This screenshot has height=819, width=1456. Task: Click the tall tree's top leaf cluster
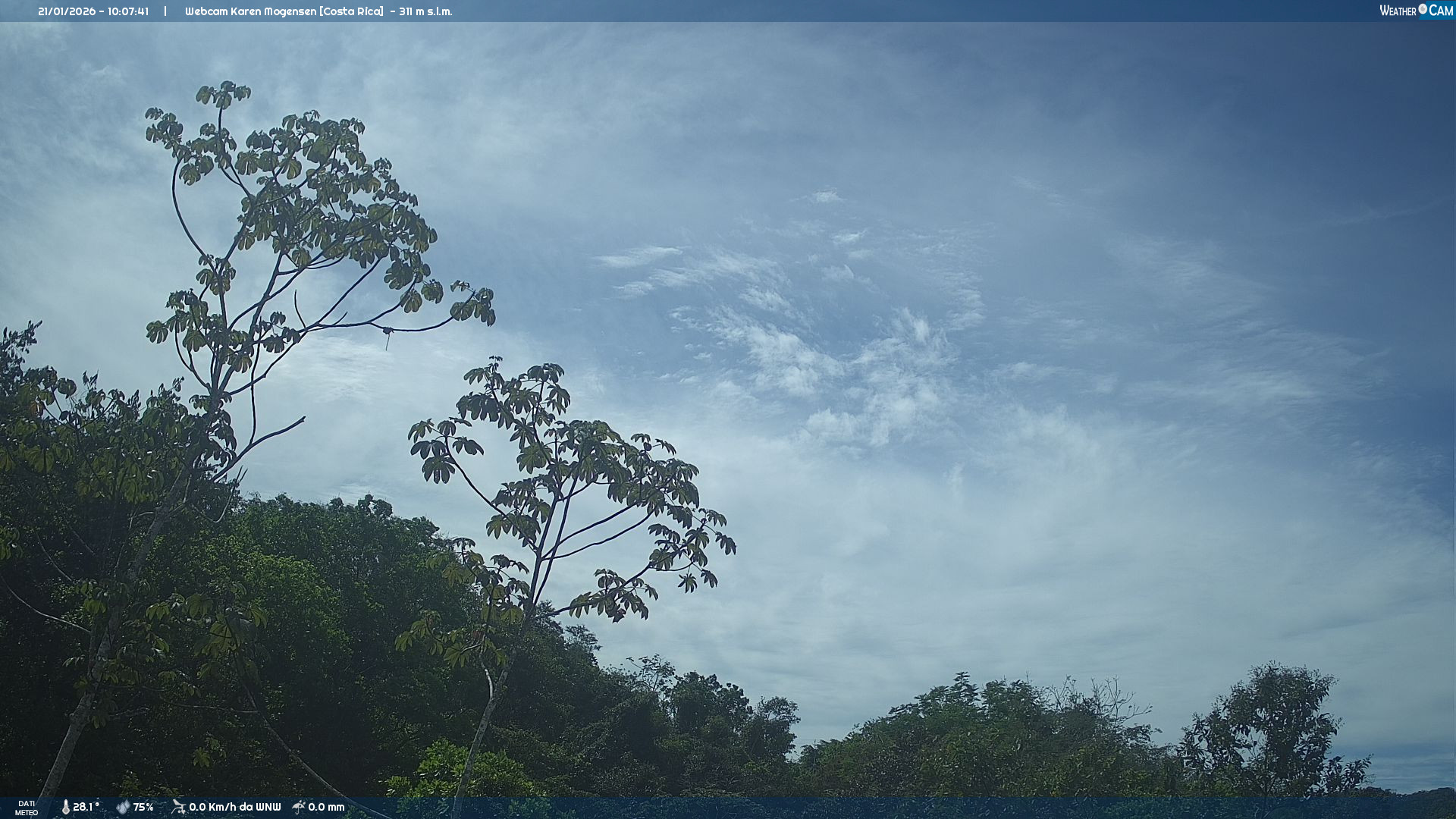click(x=223, y=94)
